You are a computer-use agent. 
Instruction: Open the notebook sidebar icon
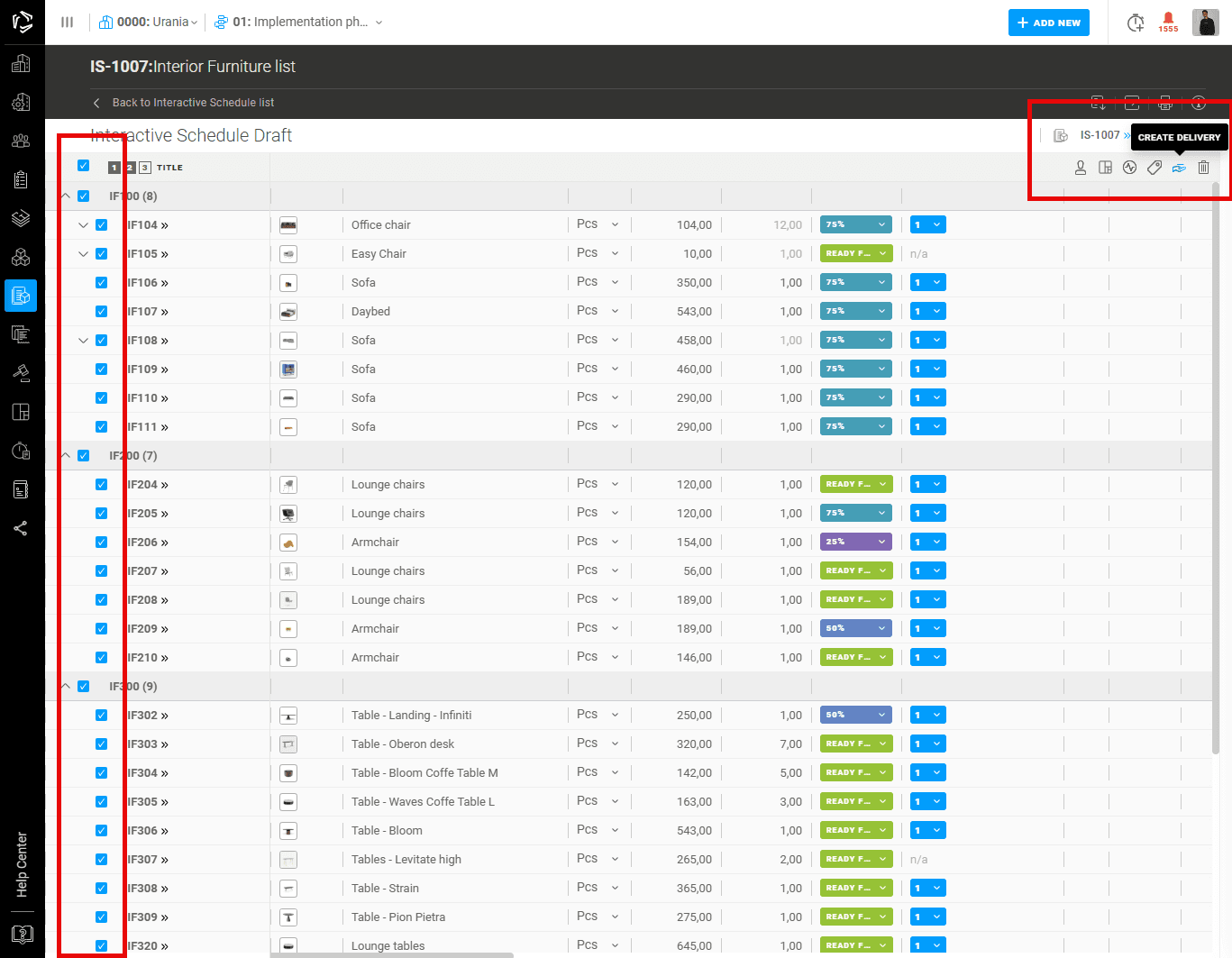tap(21, 489)
